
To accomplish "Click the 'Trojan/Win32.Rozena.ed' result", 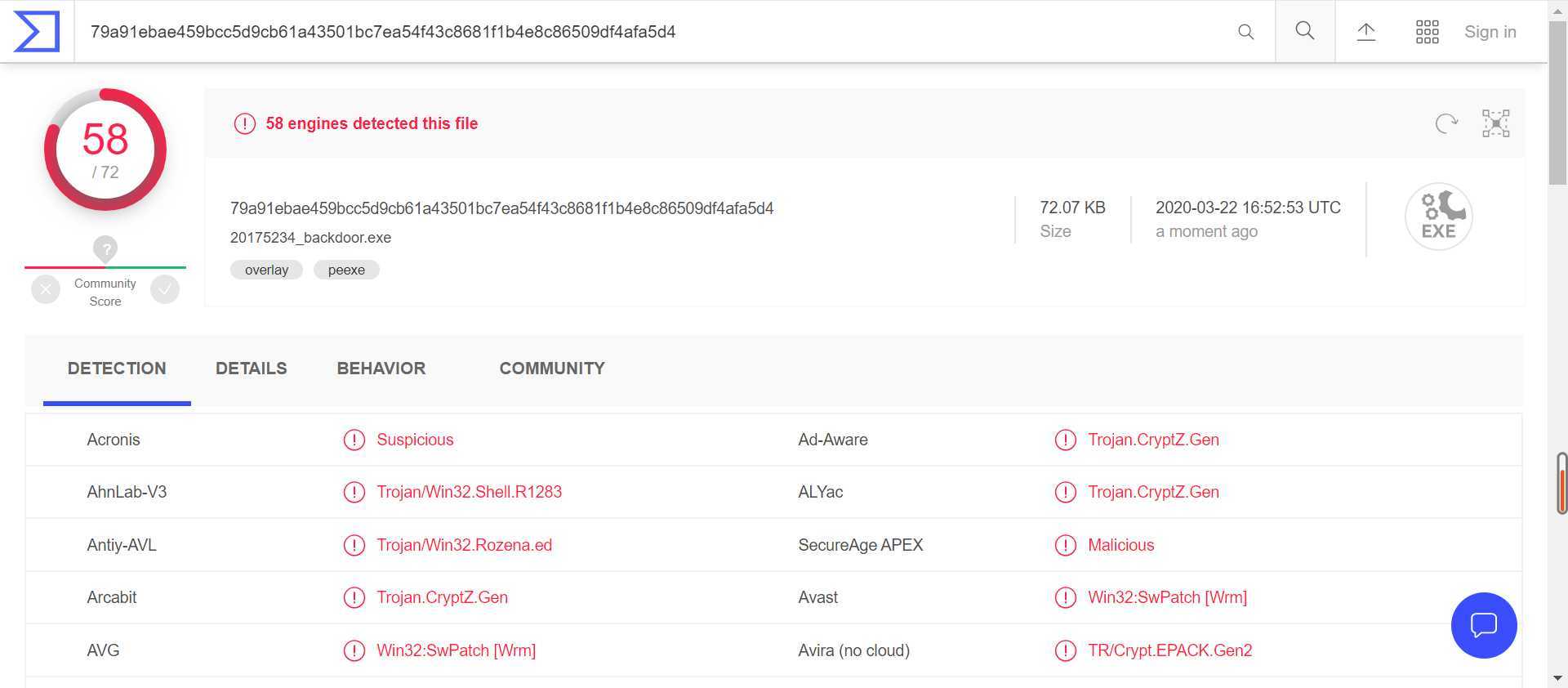I will (x=464, y=545).
